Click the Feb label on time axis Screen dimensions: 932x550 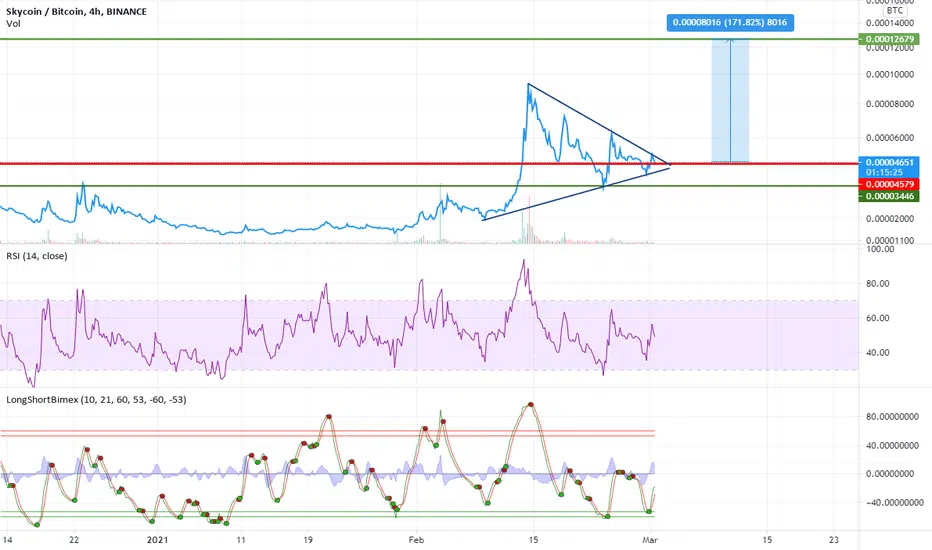(416, 540)
